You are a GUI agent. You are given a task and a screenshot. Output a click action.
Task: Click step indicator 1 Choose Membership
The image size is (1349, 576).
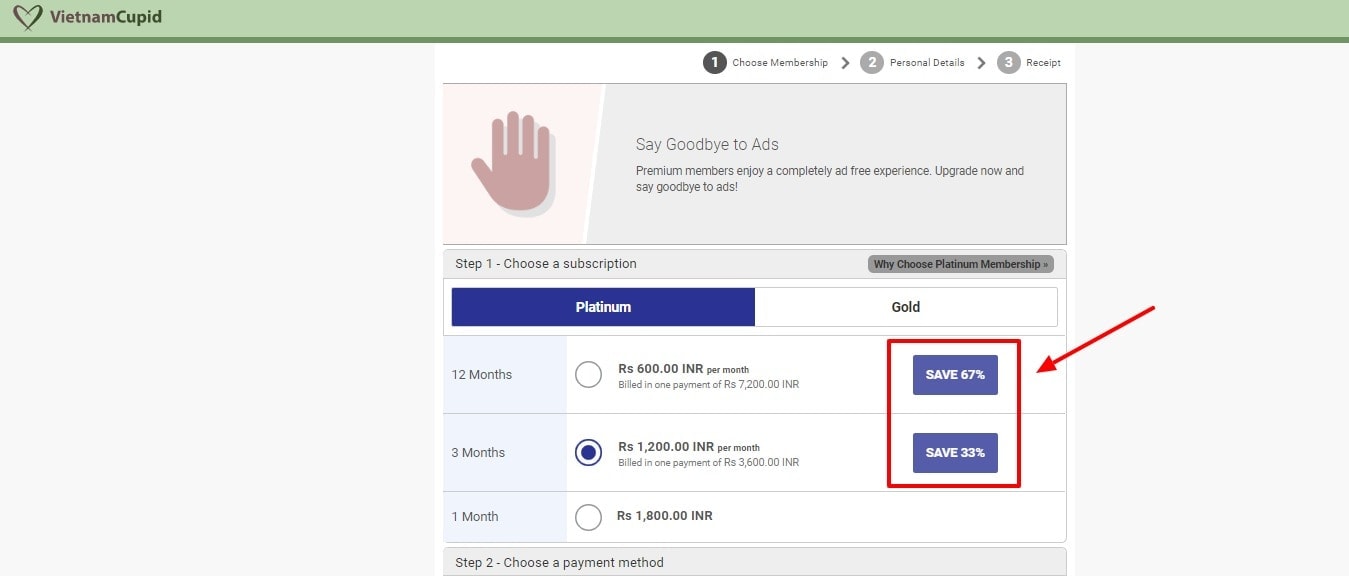tap(715, 62)
